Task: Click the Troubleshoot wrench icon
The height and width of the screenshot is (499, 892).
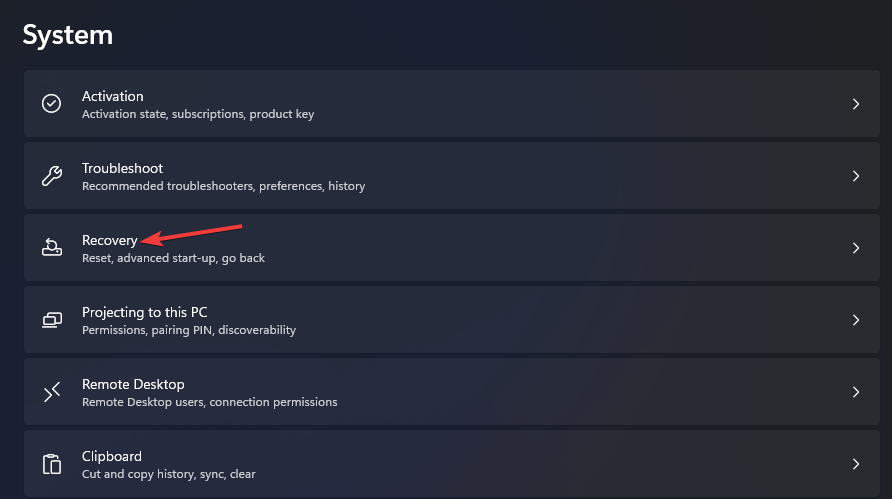Action: (51, 176)
